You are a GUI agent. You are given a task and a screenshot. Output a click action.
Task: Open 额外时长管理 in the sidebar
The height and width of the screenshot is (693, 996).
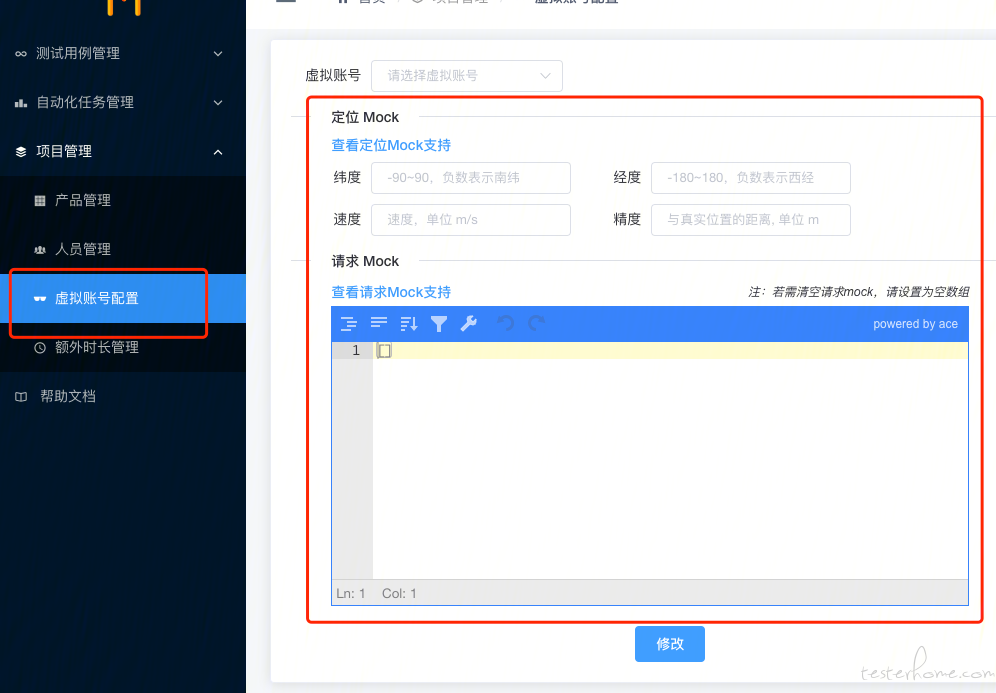pyautogui.click(x=123, y=347)
